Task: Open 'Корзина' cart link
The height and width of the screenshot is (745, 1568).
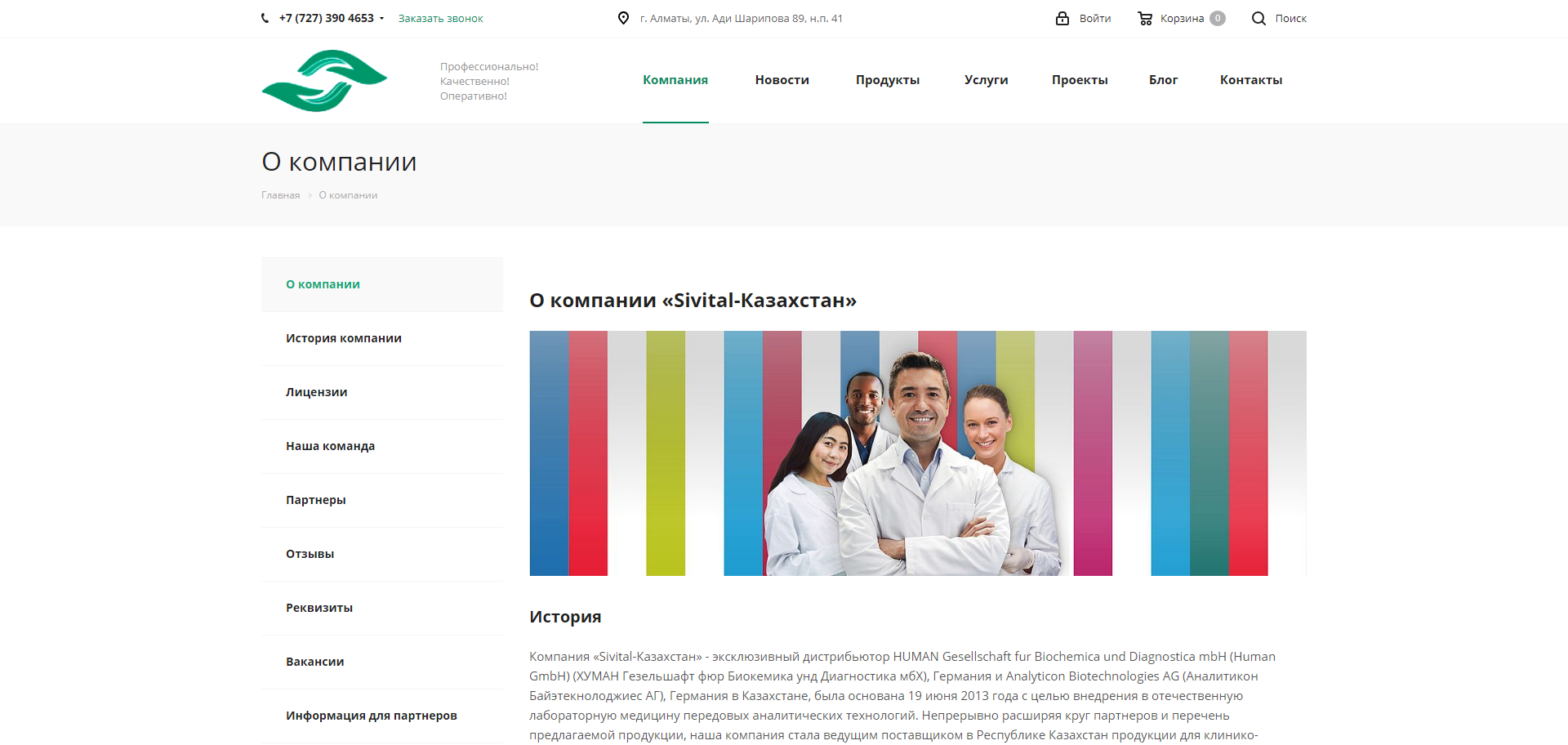Action: pyautogui.click(x=1182, y=18)
